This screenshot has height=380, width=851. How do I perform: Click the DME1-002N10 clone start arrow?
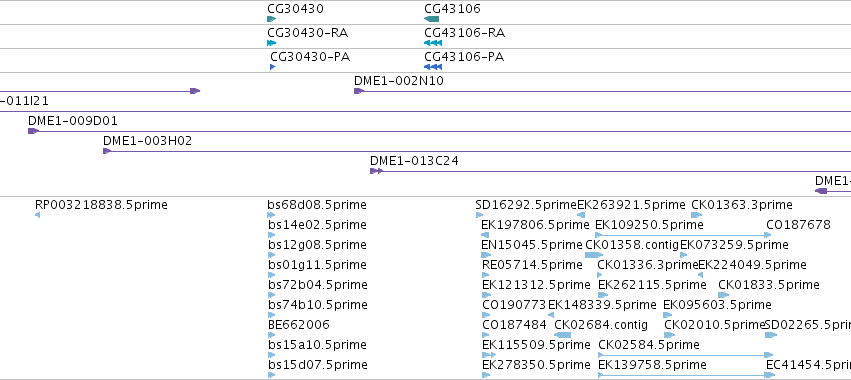pyautogui.click(x=358, y=91)
